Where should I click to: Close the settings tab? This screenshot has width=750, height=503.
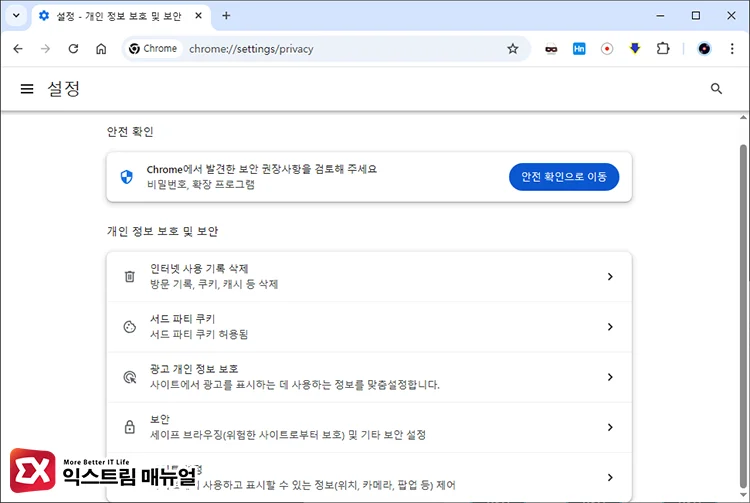pos(199,16)
